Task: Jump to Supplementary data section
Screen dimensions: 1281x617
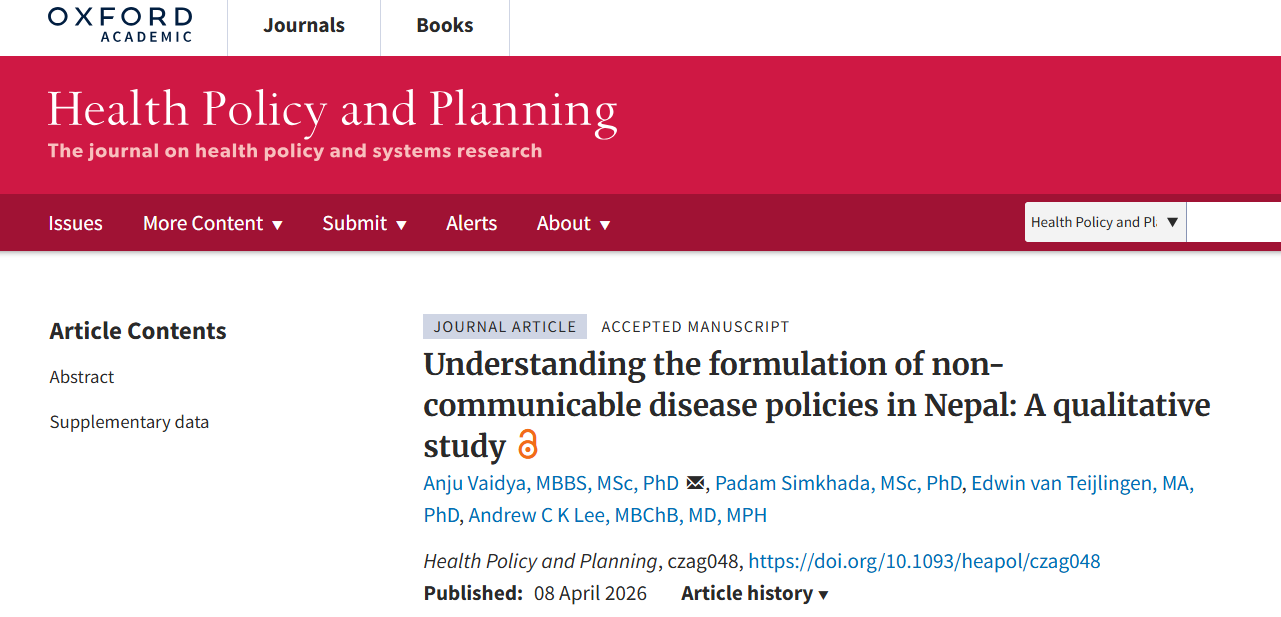Action: pyautogui.click(x=129, y=422)
